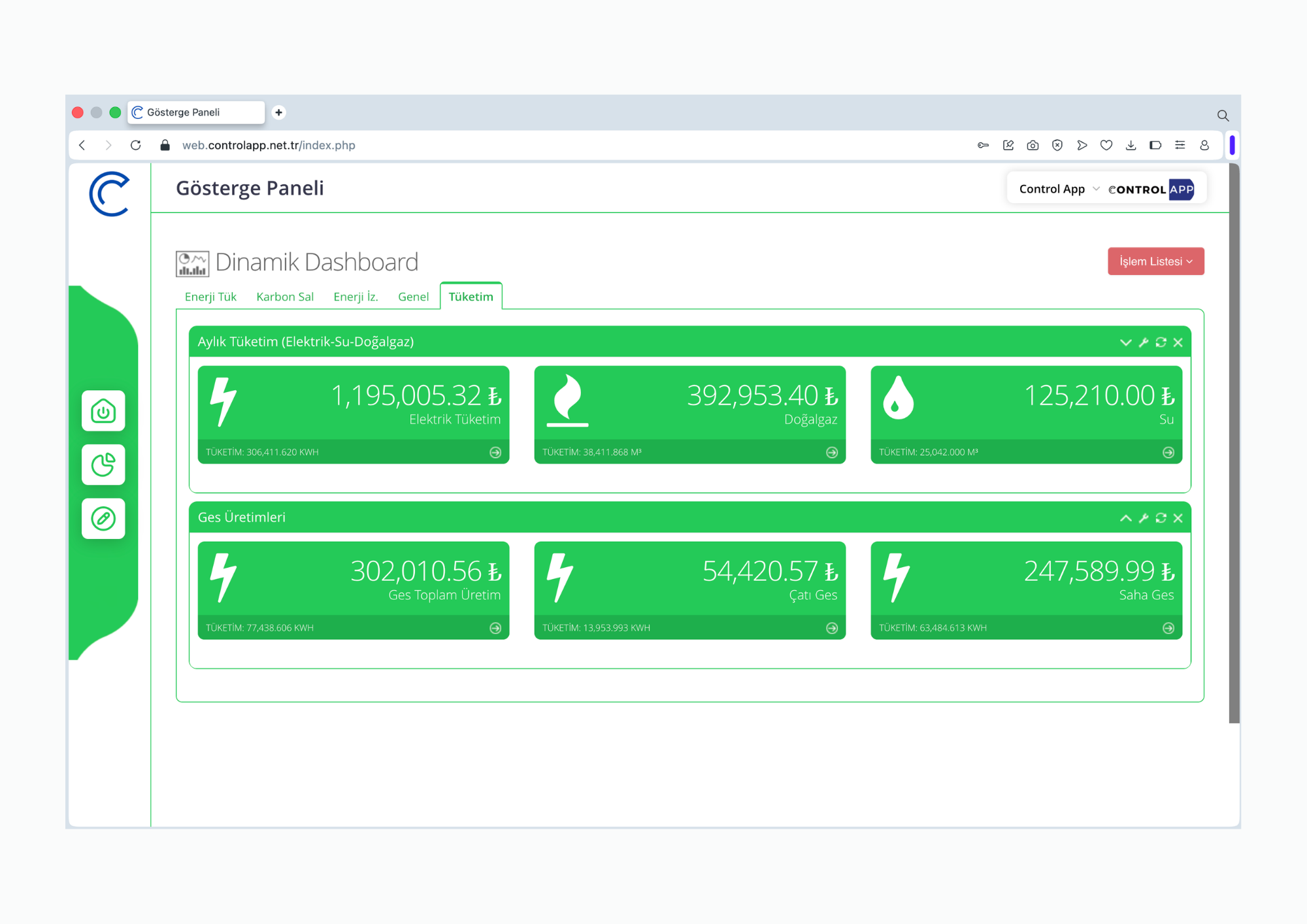
Task: Close the Ges Üretimleri panel
Action: pyautogui.click(x=1178, y=518)
